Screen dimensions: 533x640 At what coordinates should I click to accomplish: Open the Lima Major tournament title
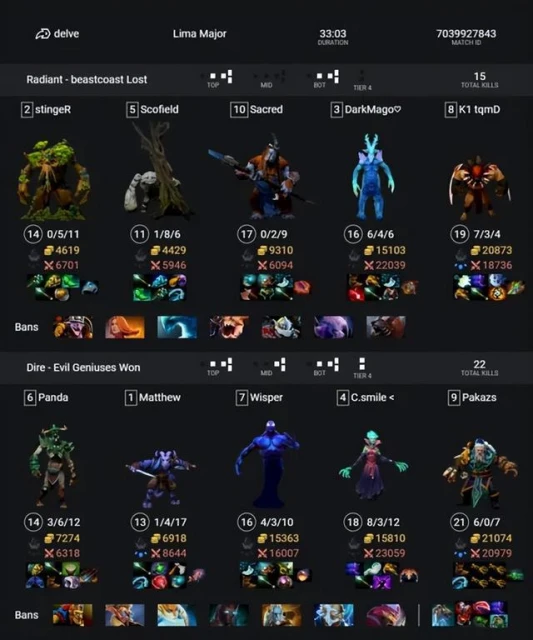point(200,34)
